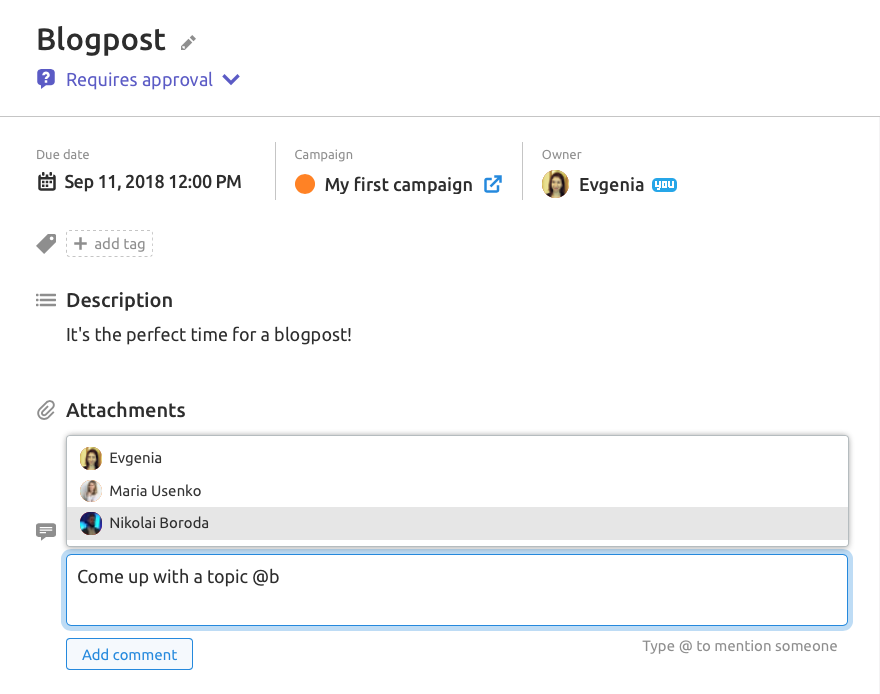Image resolution: width=880 pixels, height=694 pixels.
Task: Open My first campaign link
Action: coord(398,185)
